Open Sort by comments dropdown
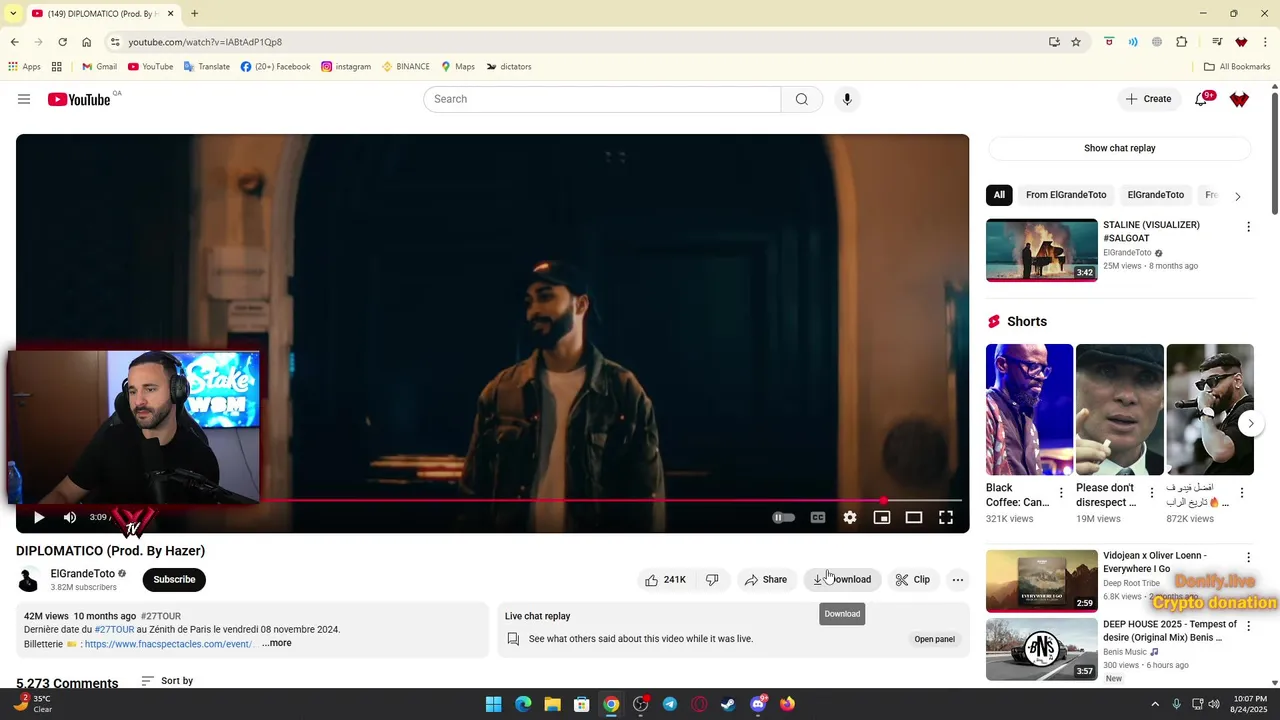Screen dimensions: 1280x720 tap(167, 681)
